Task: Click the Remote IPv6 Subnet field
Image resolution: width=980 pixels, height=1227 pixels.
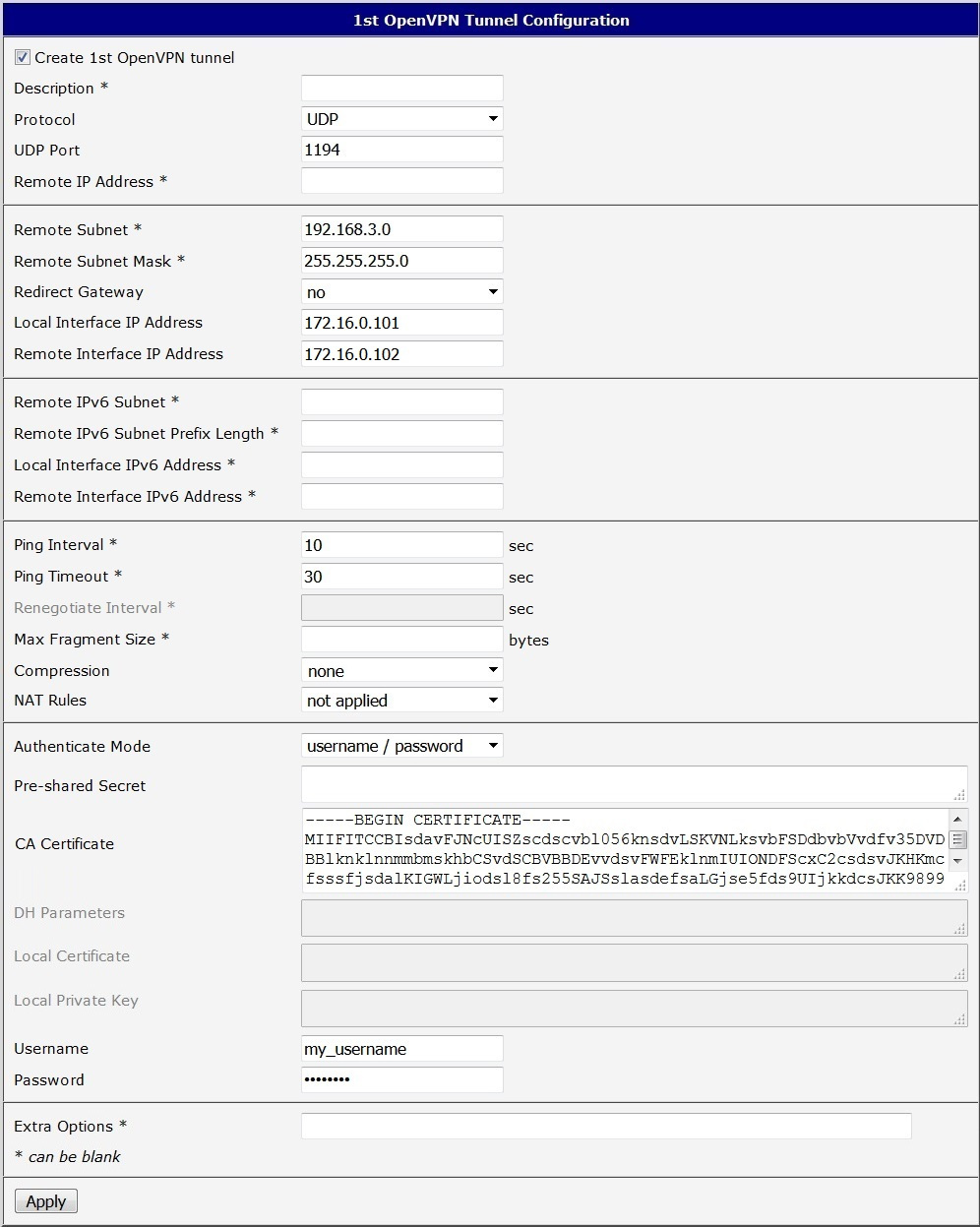Action: (401, 401)
